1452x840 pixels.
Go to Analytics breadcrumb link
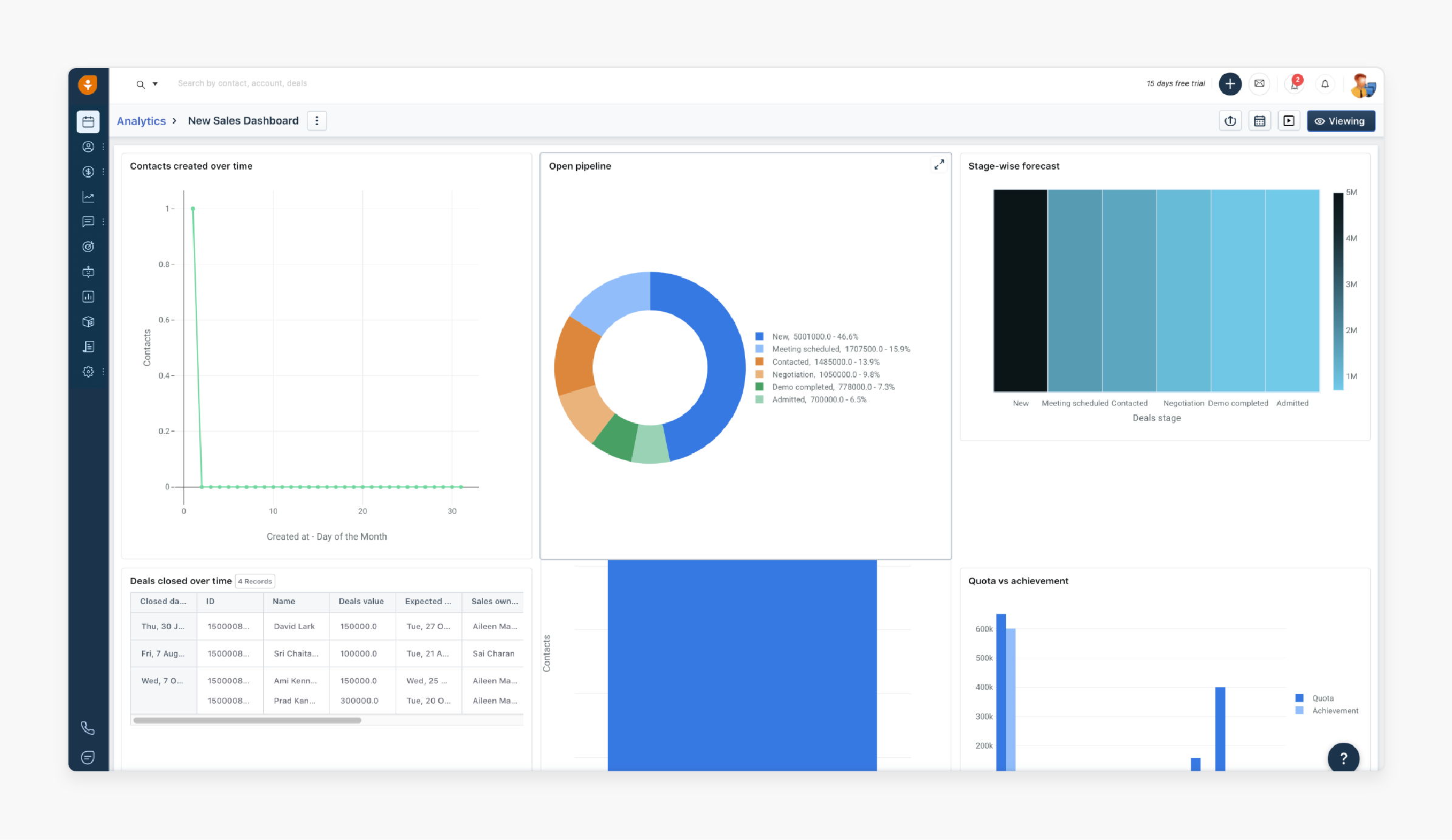click(141, 121)
